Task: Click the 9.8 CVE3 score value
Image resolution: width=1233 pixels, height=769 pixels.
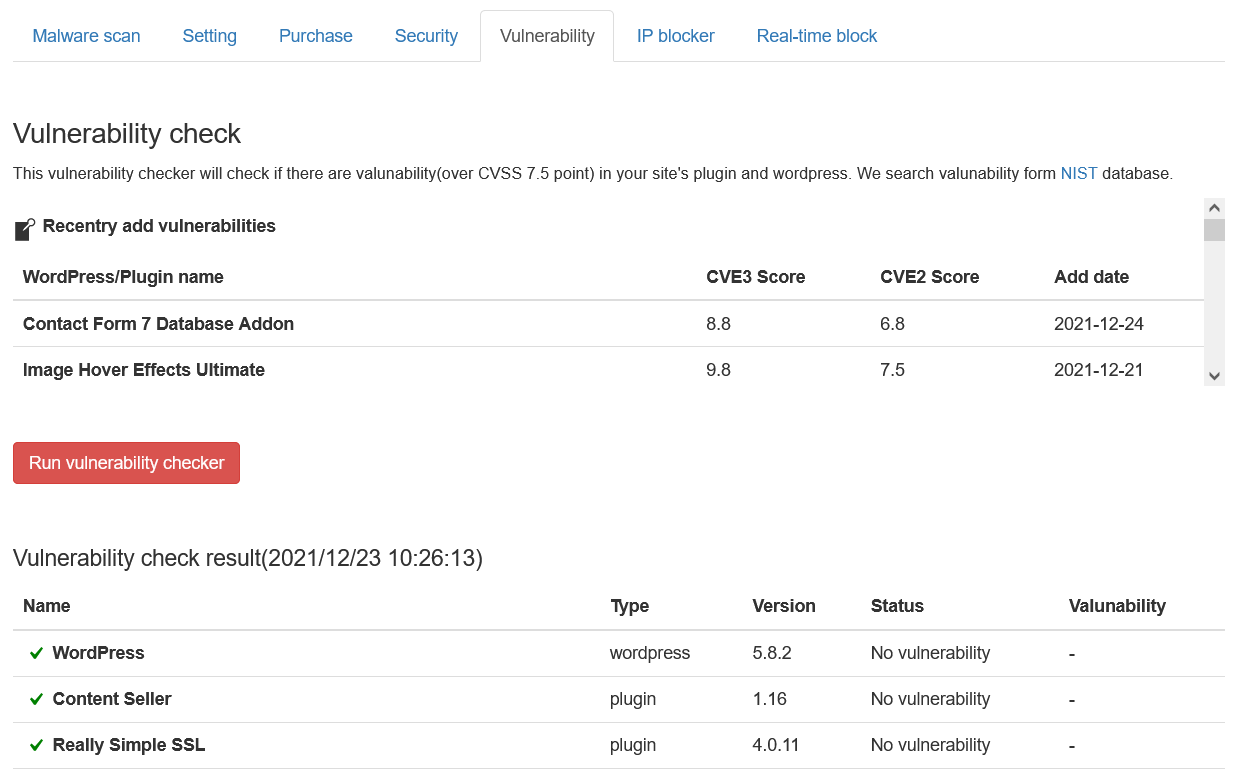Action: 718,370
